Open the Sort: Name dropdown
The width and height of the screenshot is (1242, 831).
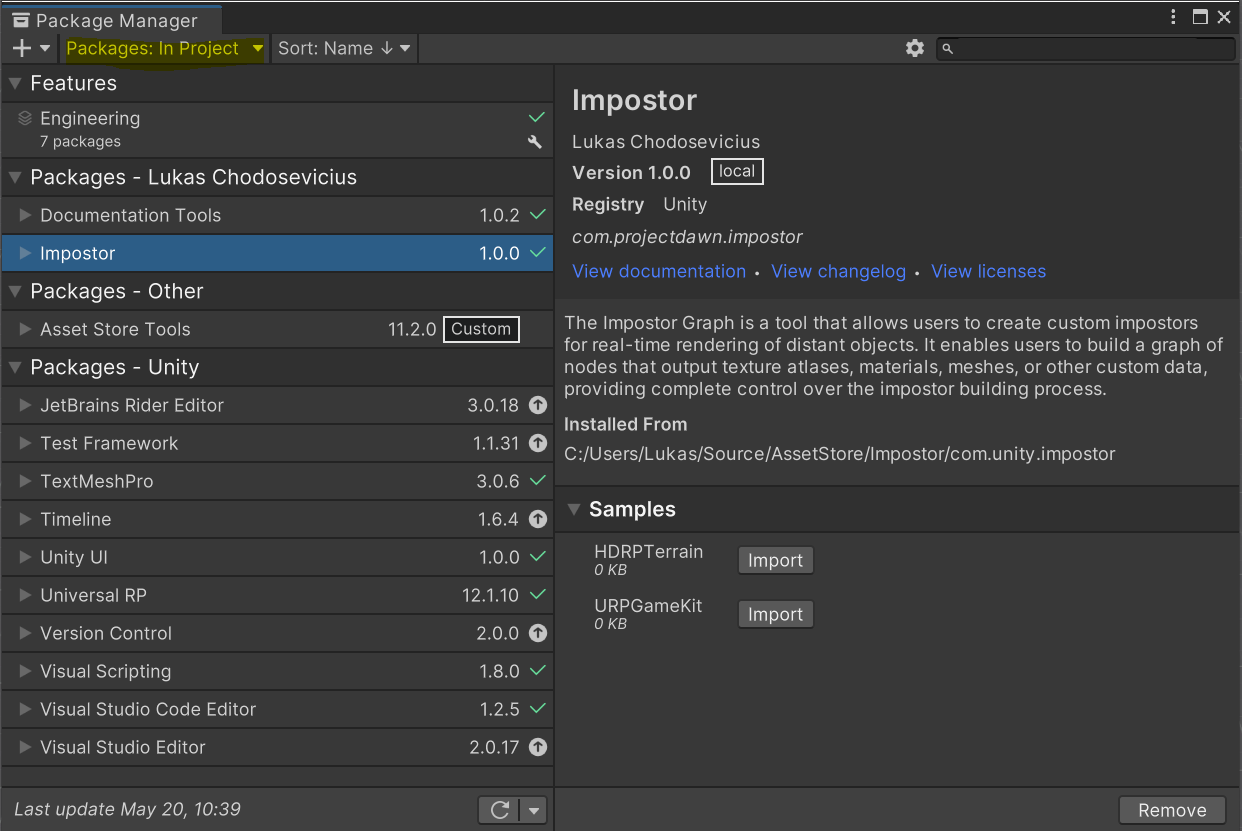[x=344, y=48]
